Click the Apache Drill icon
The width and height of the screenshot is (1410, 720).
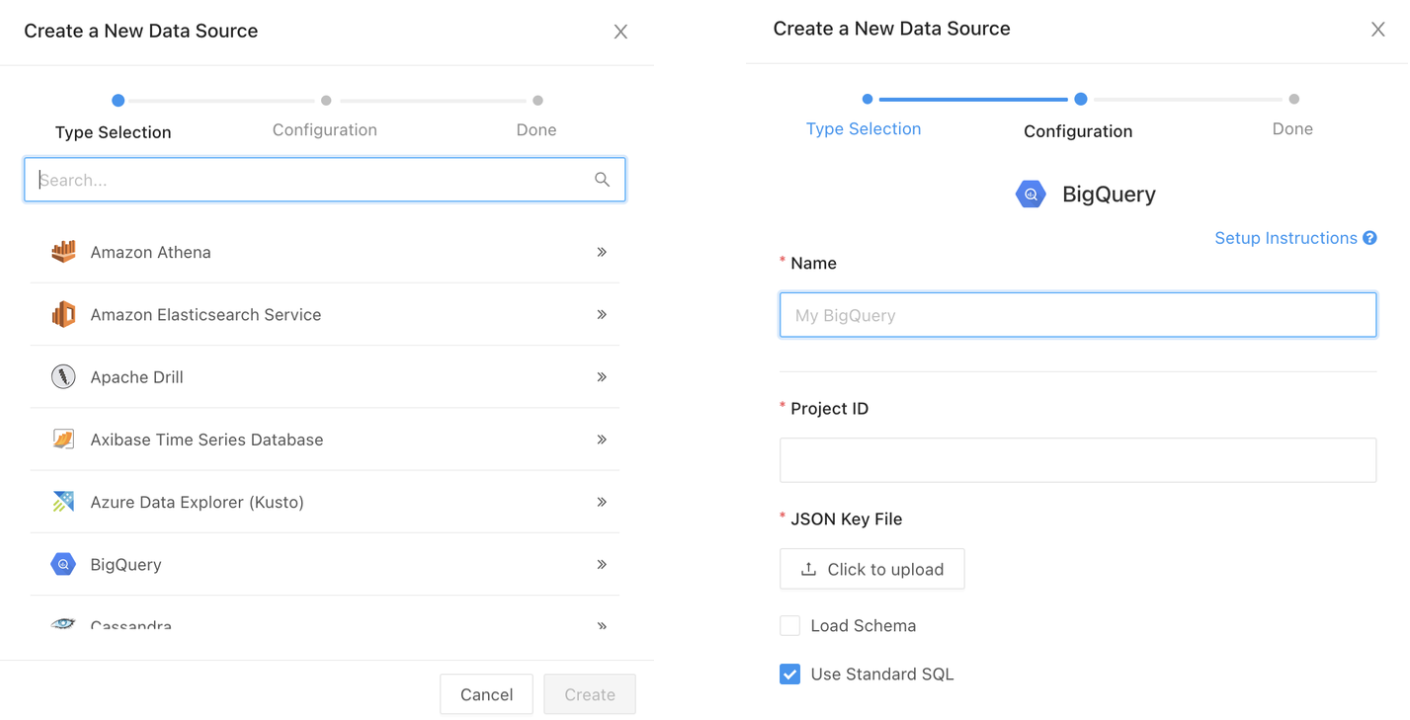pyautogui.click(x=63, y=377)
